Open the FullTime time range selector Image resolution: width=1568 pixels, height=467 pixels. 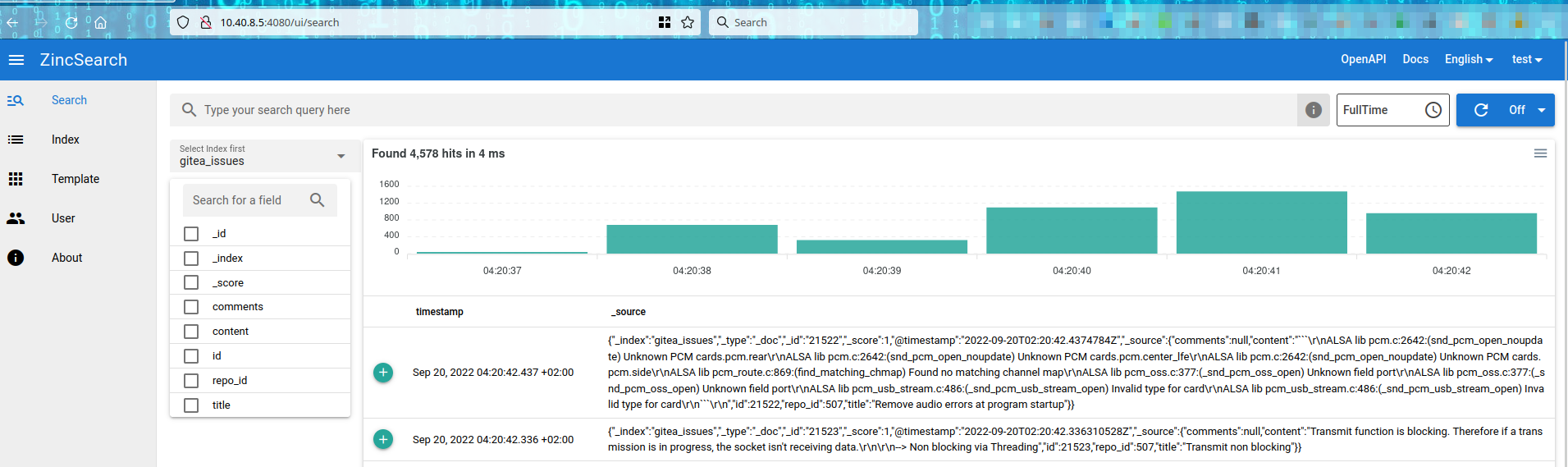[1392, 110]
